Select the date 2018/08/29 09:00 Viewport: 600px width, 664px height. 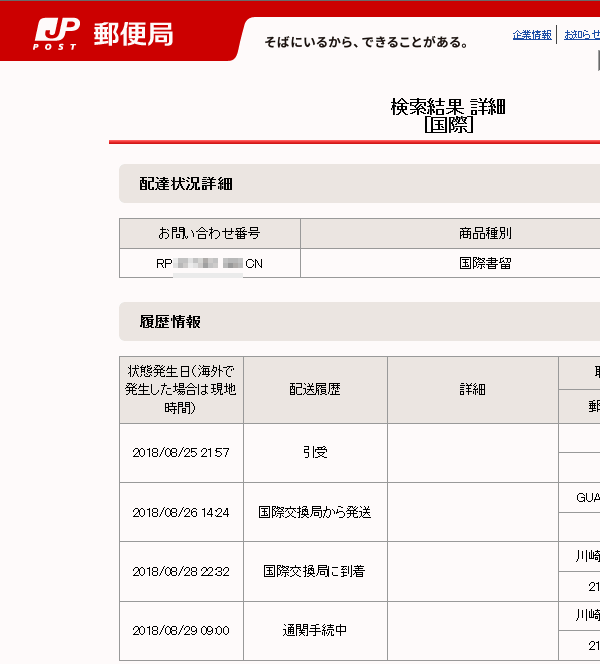[181, 631]
